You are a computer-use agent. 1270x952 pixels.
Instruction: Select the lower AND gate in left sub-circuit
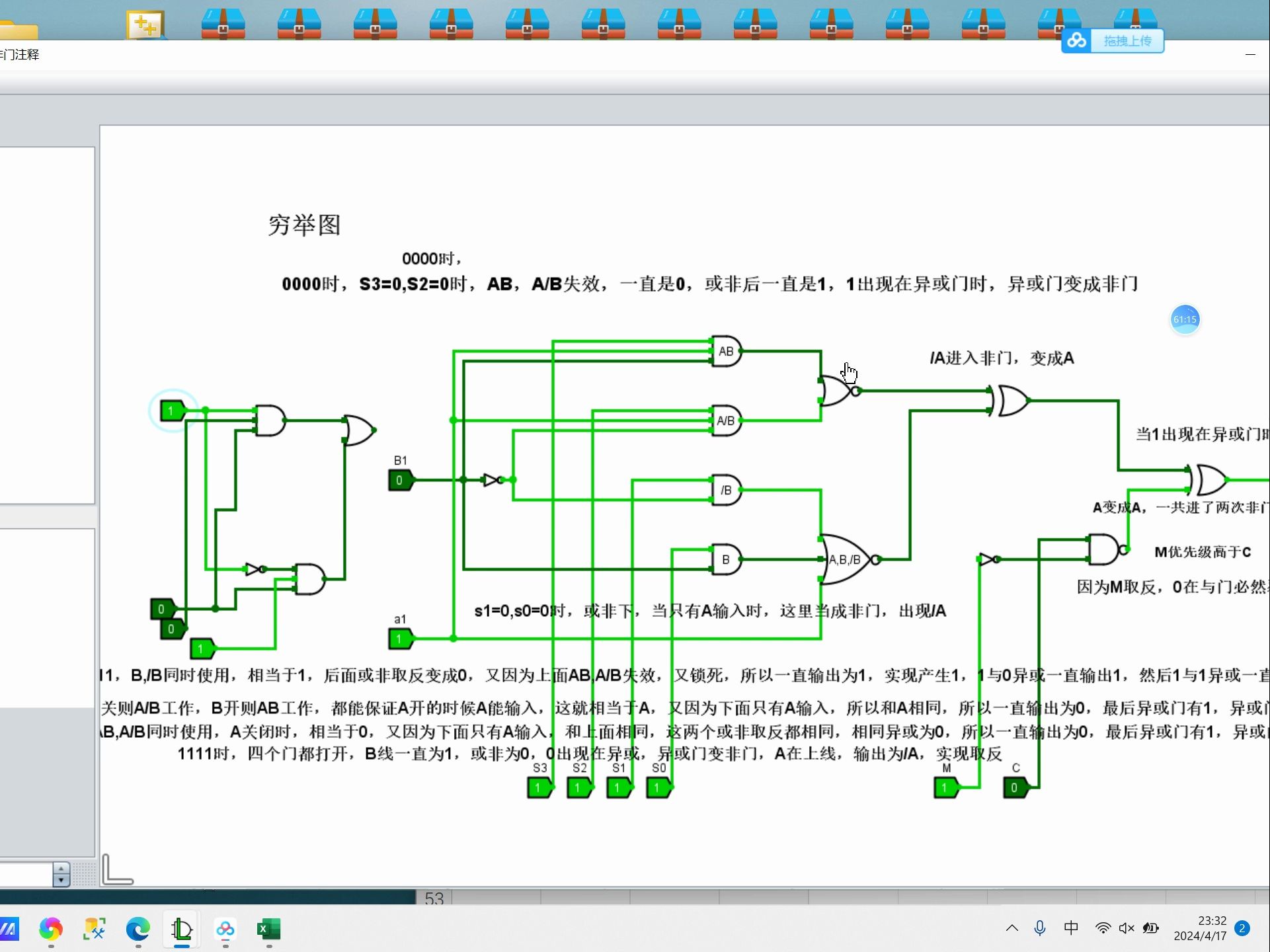pos(309,579)
